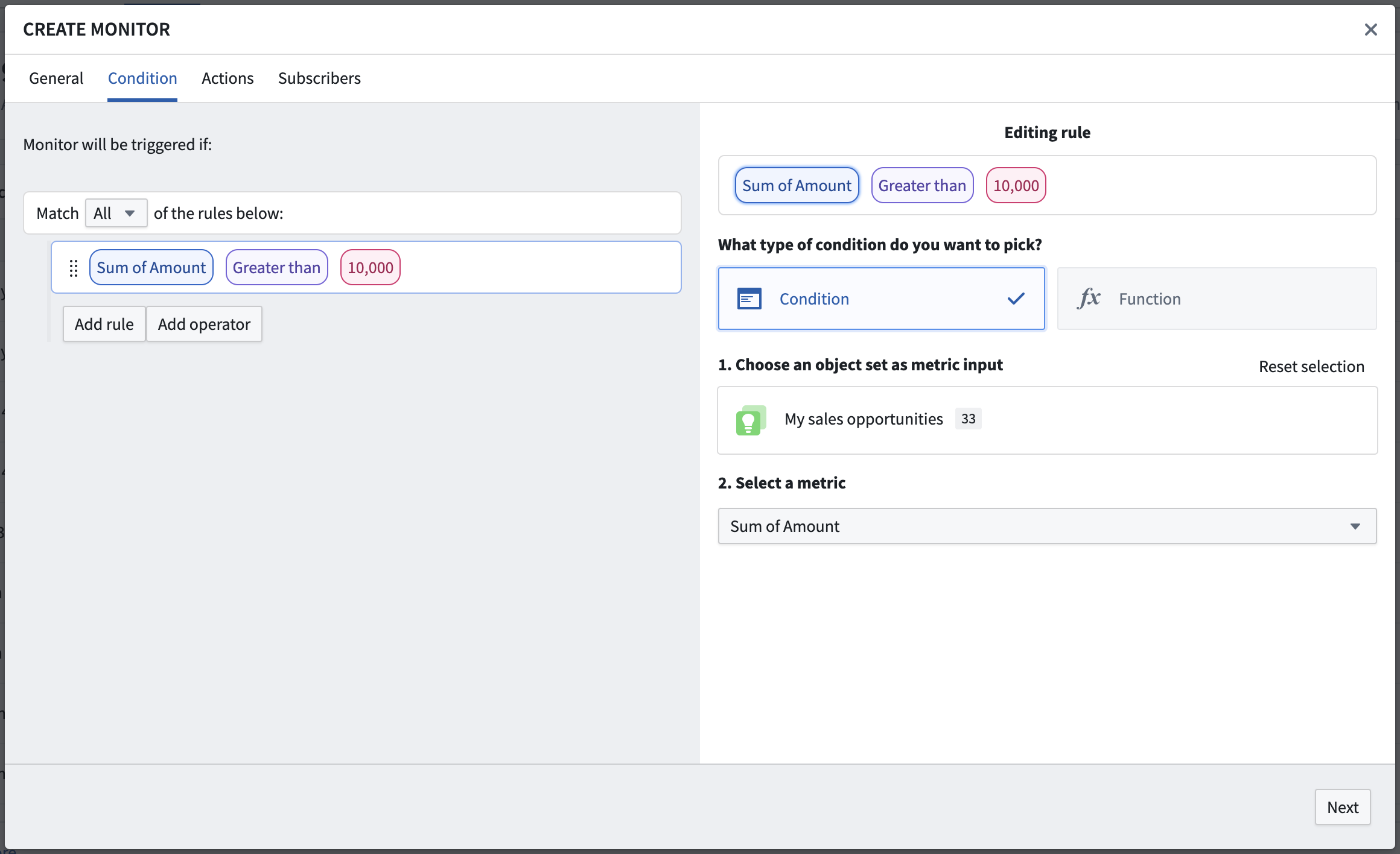Click the 33 count badge
1400x854 pixels.
(968, 419)
